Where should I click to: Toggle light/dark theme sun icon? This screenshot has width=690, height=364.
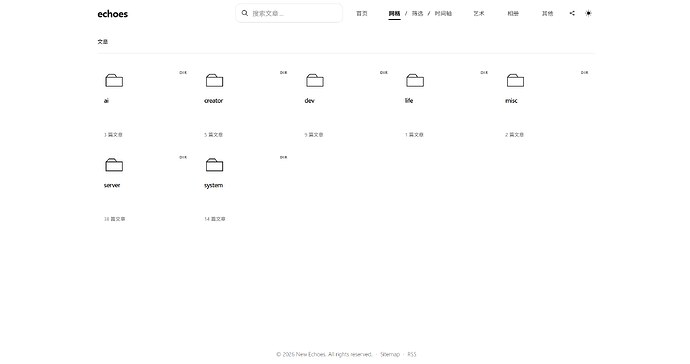click(x=588, y=13)
